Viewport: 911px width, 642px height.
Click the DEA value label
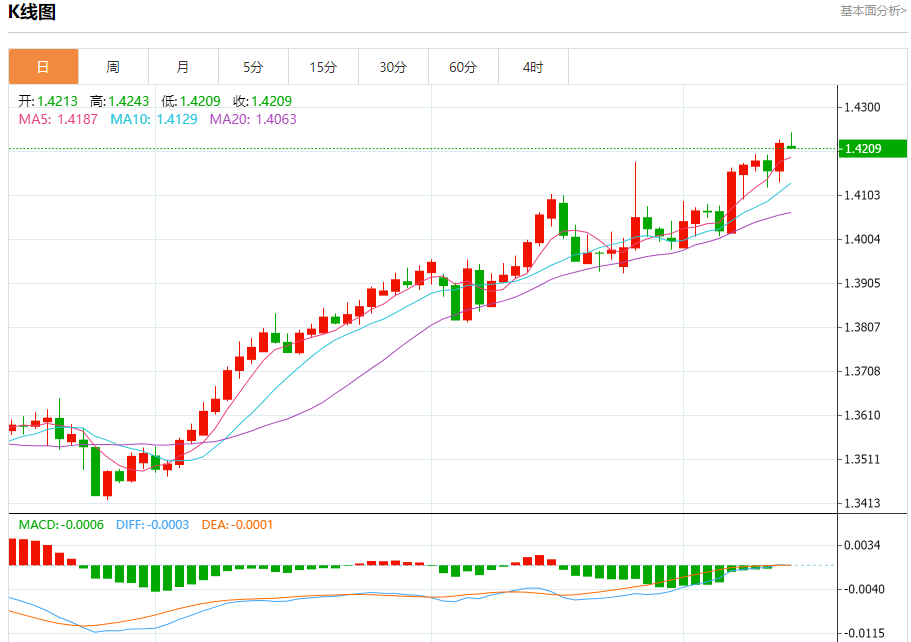pyautogui.click(x=237, y=525)
